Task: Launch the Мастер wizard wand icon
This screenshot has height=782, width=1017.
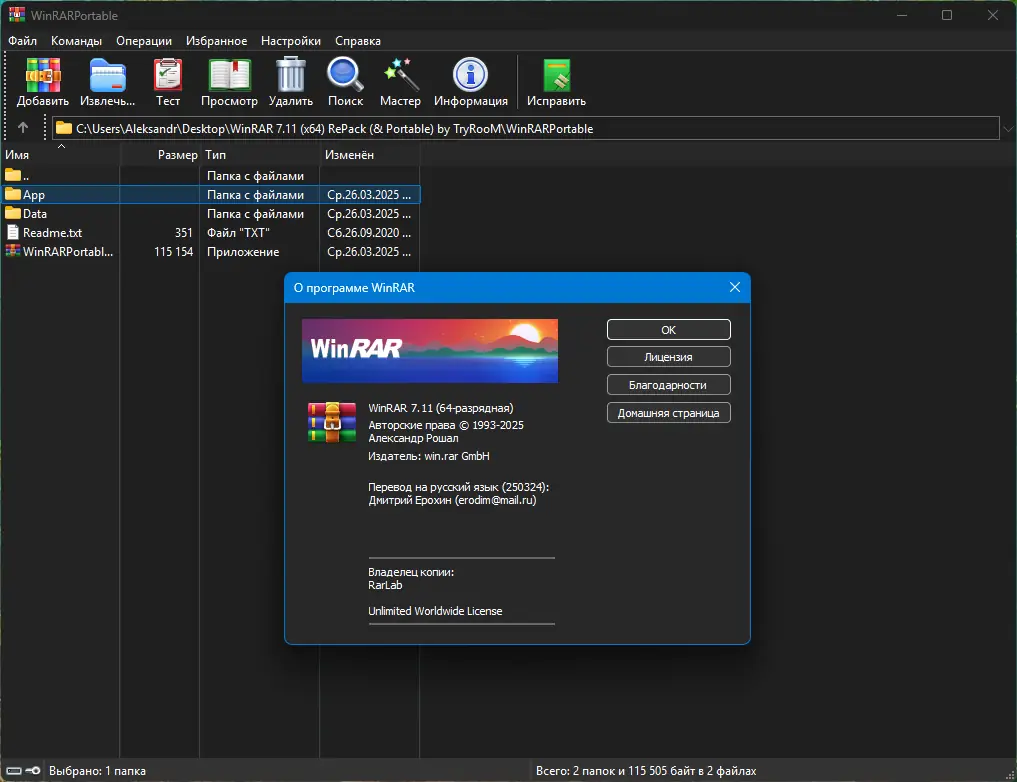Action: [400, 75]
